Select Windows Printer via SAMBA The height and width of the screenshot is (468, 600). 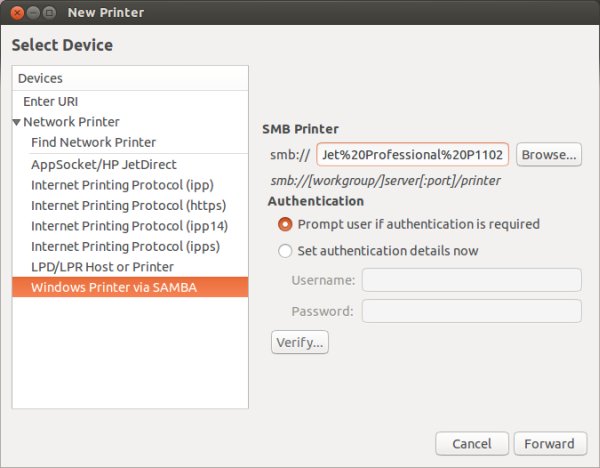point(114,287)
